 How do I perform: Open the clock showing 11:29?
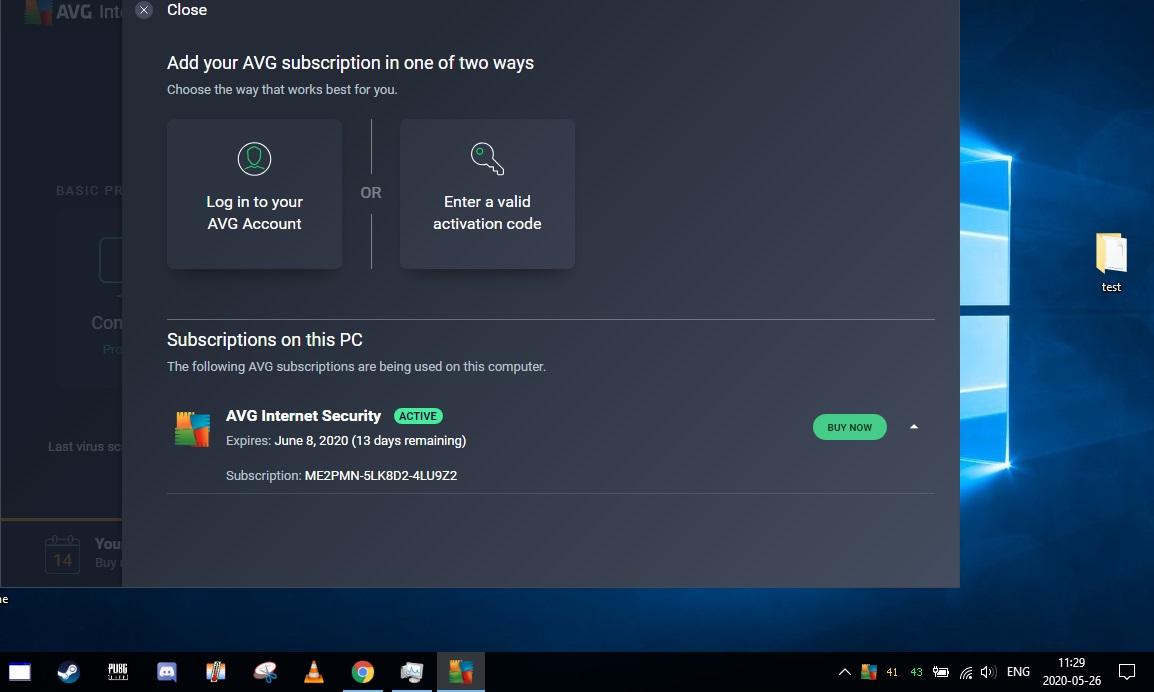[x=1072, y=671]
